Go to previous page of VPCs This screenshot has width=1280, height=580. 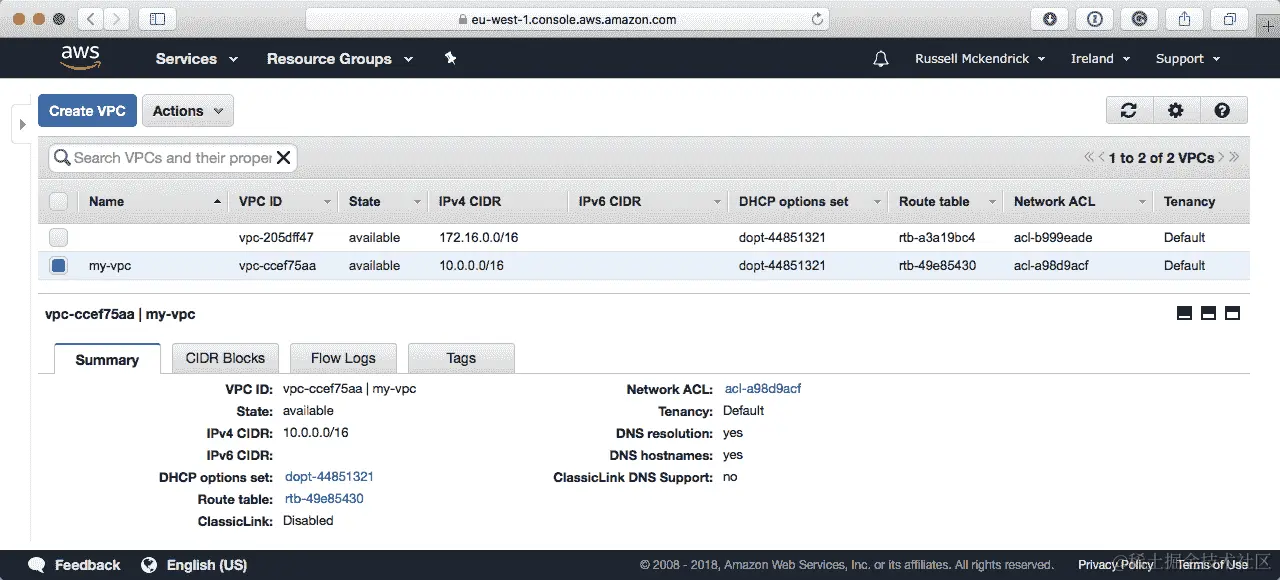click(x=1101, y=158)
